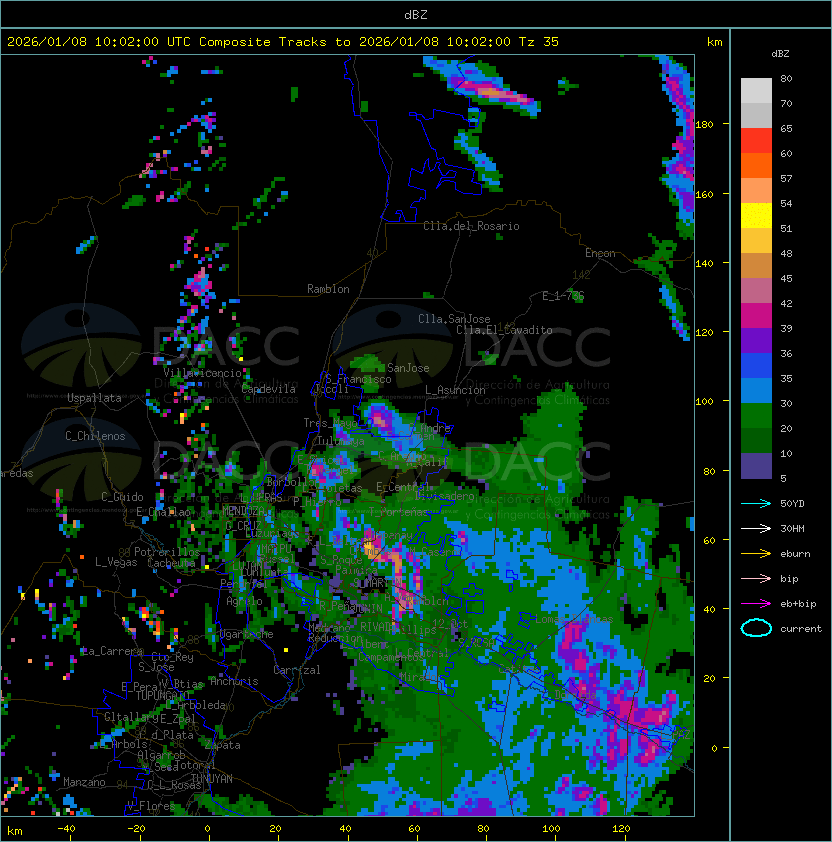Select the red 60-65 dBZ swatch
Viewport: 832px width, 842px height.
756,141
